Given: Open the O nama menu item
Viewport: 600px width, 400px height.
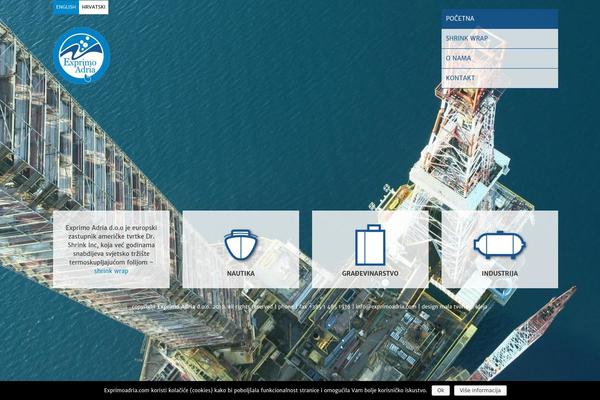Looking at the screenshot, I should tap(499, 59).
